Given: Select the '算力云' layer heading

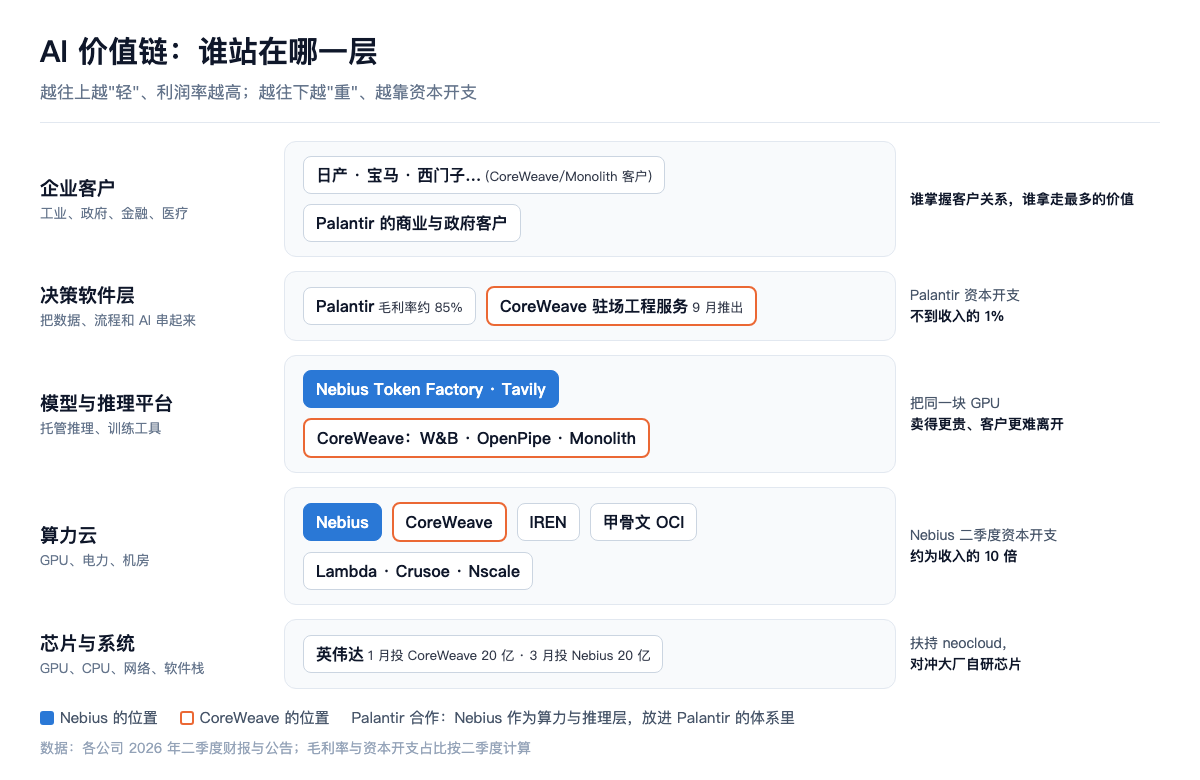Looking at the screenshot, I should coord(68,536).
